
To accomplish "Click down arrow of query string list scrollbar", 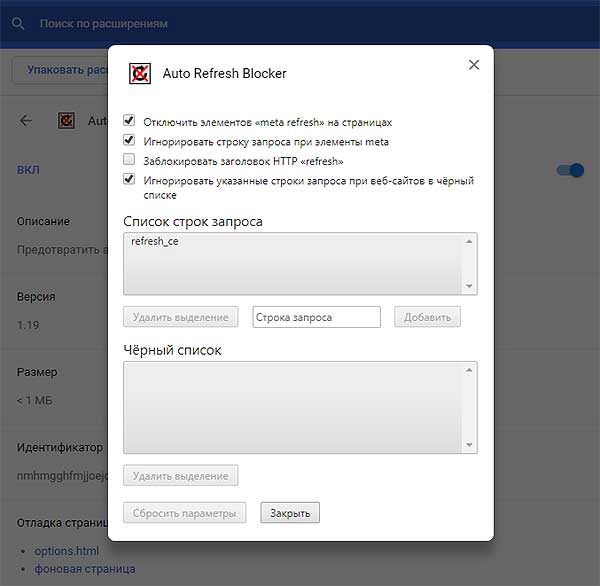I will [469, 286].
